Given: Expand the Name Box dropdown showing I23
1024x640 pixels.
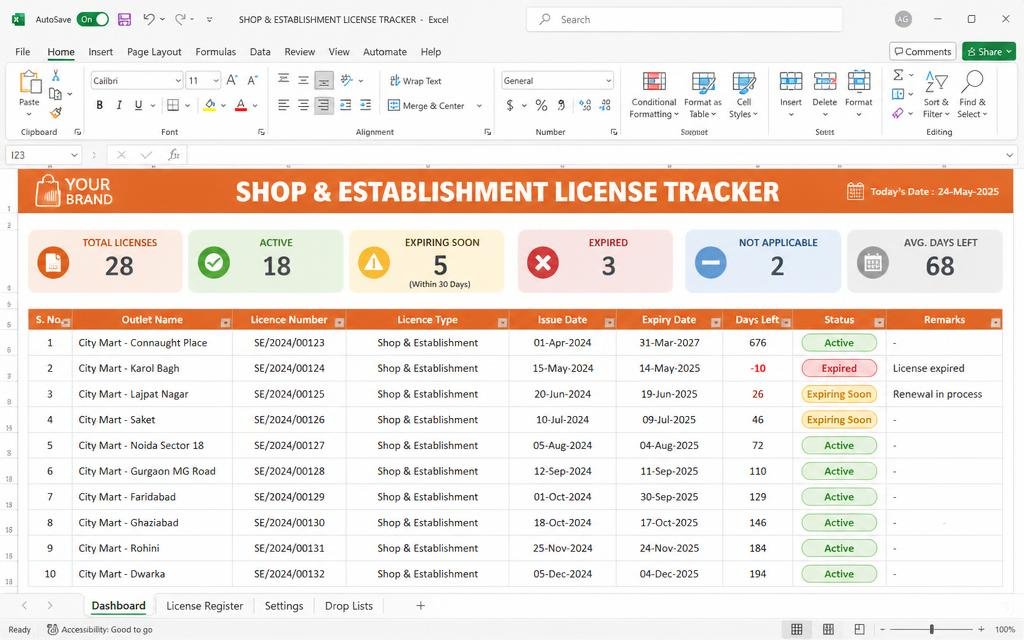Looking at the screenshot, I should (74, 155).
